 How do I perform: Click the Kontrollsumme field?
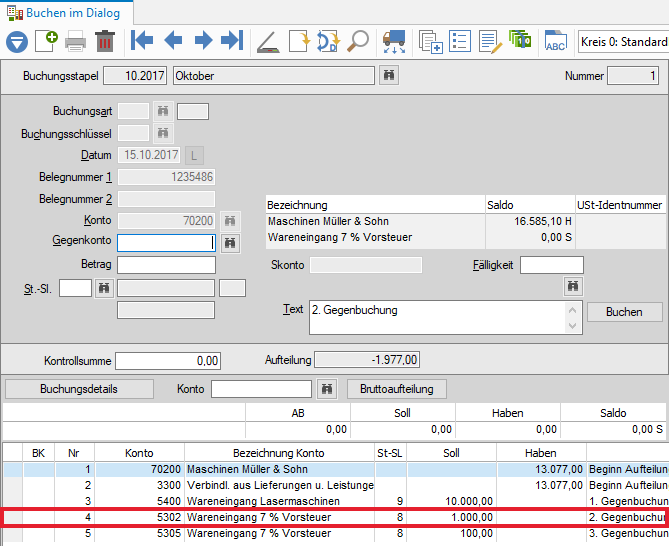(x=168, y=361)
